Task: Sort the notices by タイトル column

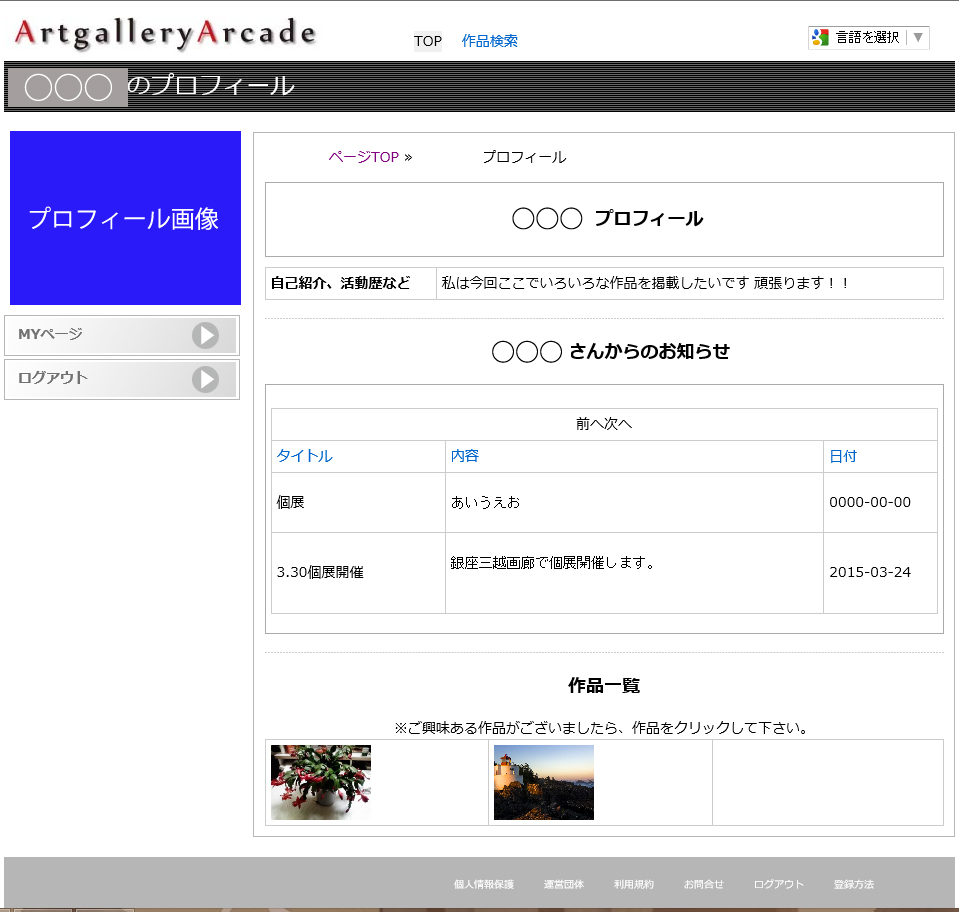Action: (304, 456)
